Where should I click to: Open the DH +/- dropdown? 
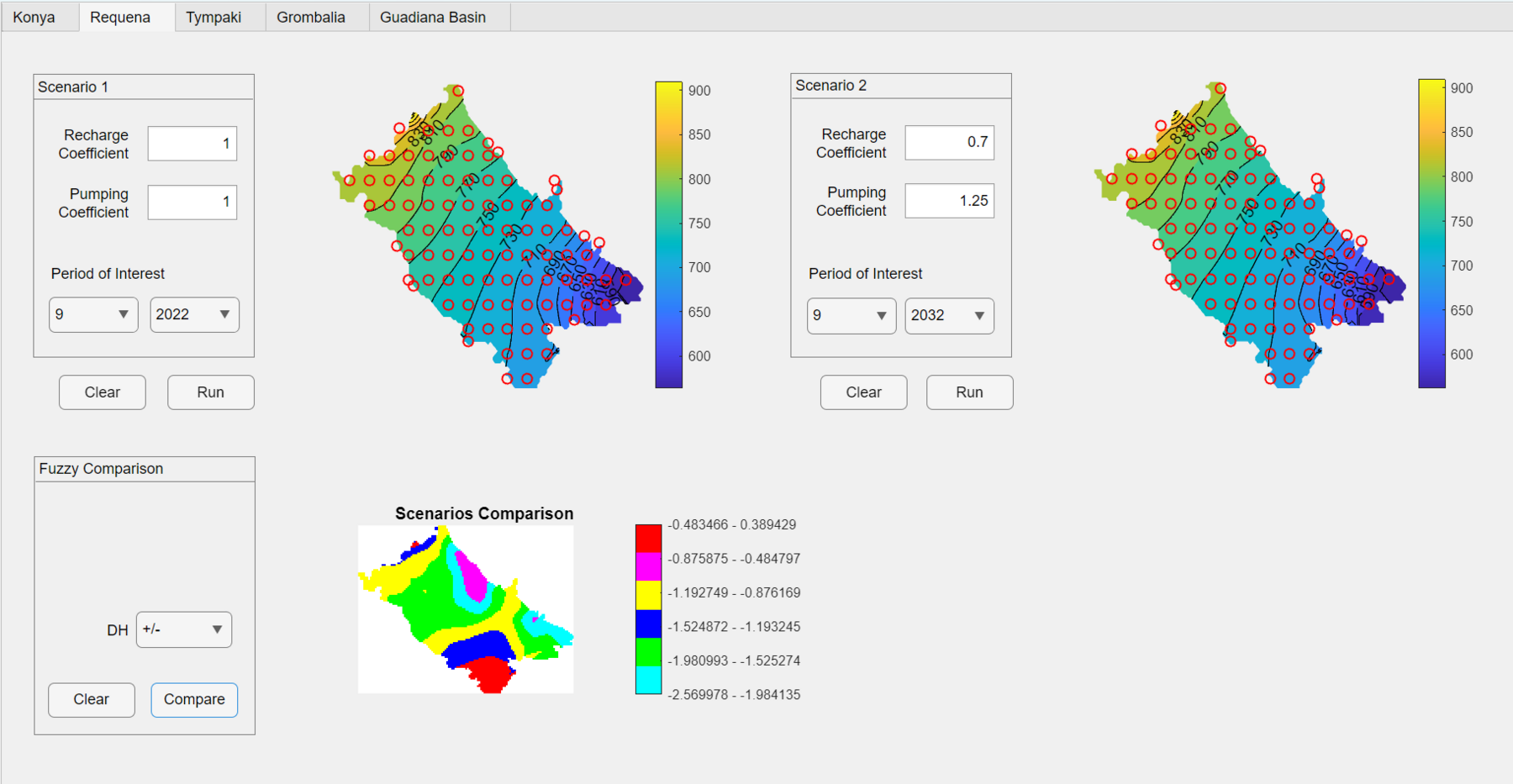click(184, 629)
